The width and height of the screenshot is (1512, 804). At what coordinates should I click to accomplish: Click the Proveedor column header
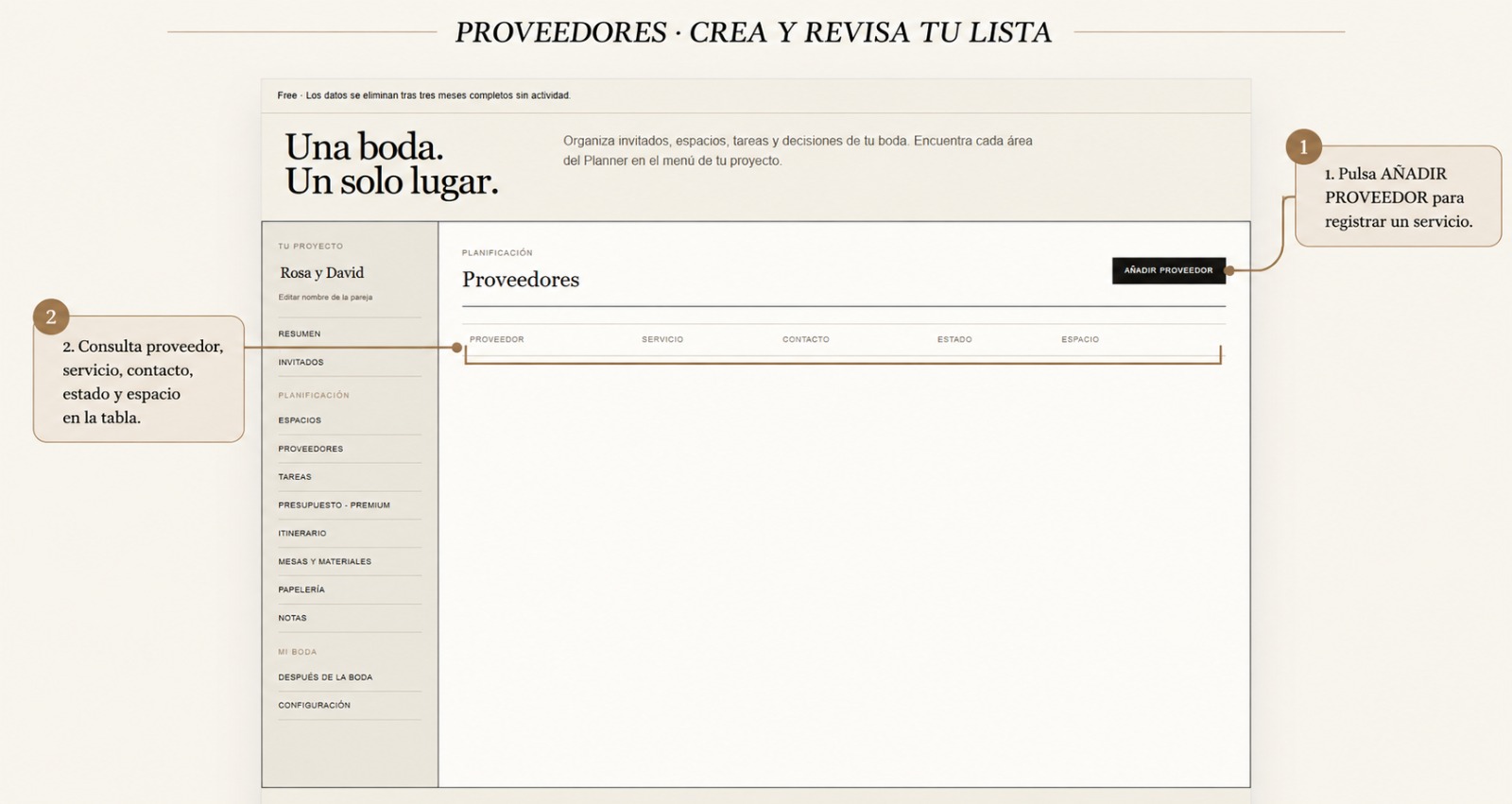pyautogui.click(x=497, y=339)
